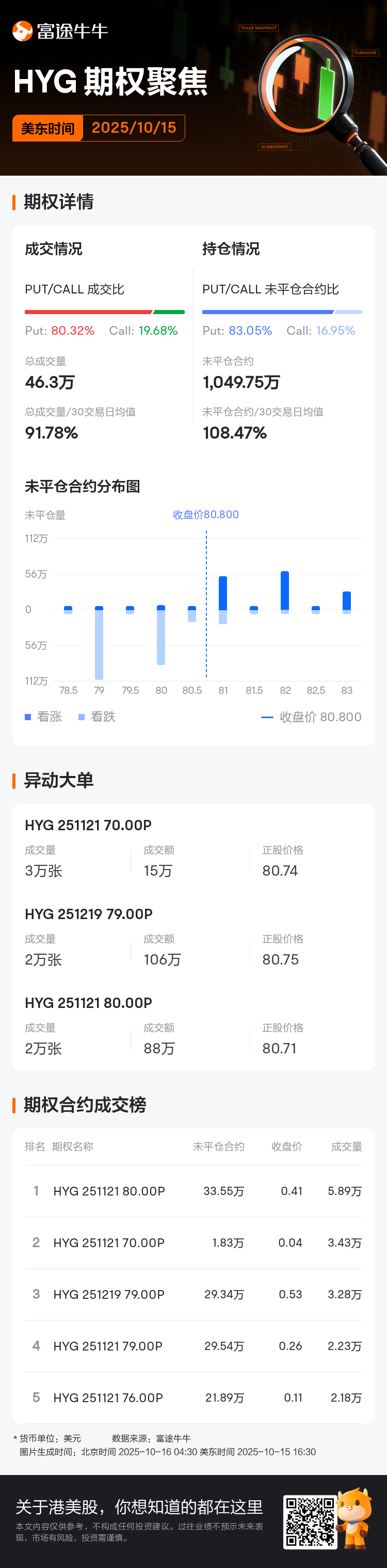Image resolution: width=387 pixels, height=1568 pixels.
Task: Open HYG 251121 70.00P unusual order
Action: click(88, 826)
